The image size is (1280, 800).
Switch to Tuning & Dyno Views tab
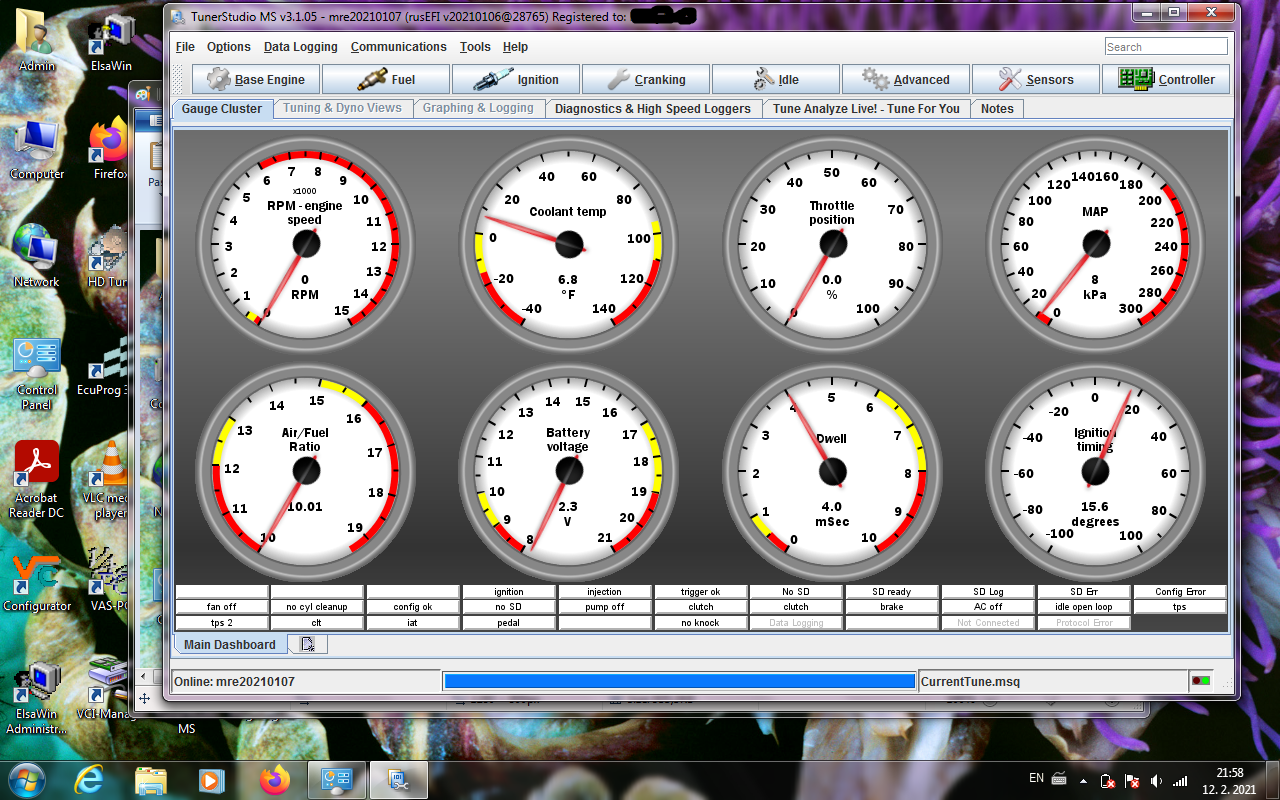pyautogui.click(x=342, y=108)
